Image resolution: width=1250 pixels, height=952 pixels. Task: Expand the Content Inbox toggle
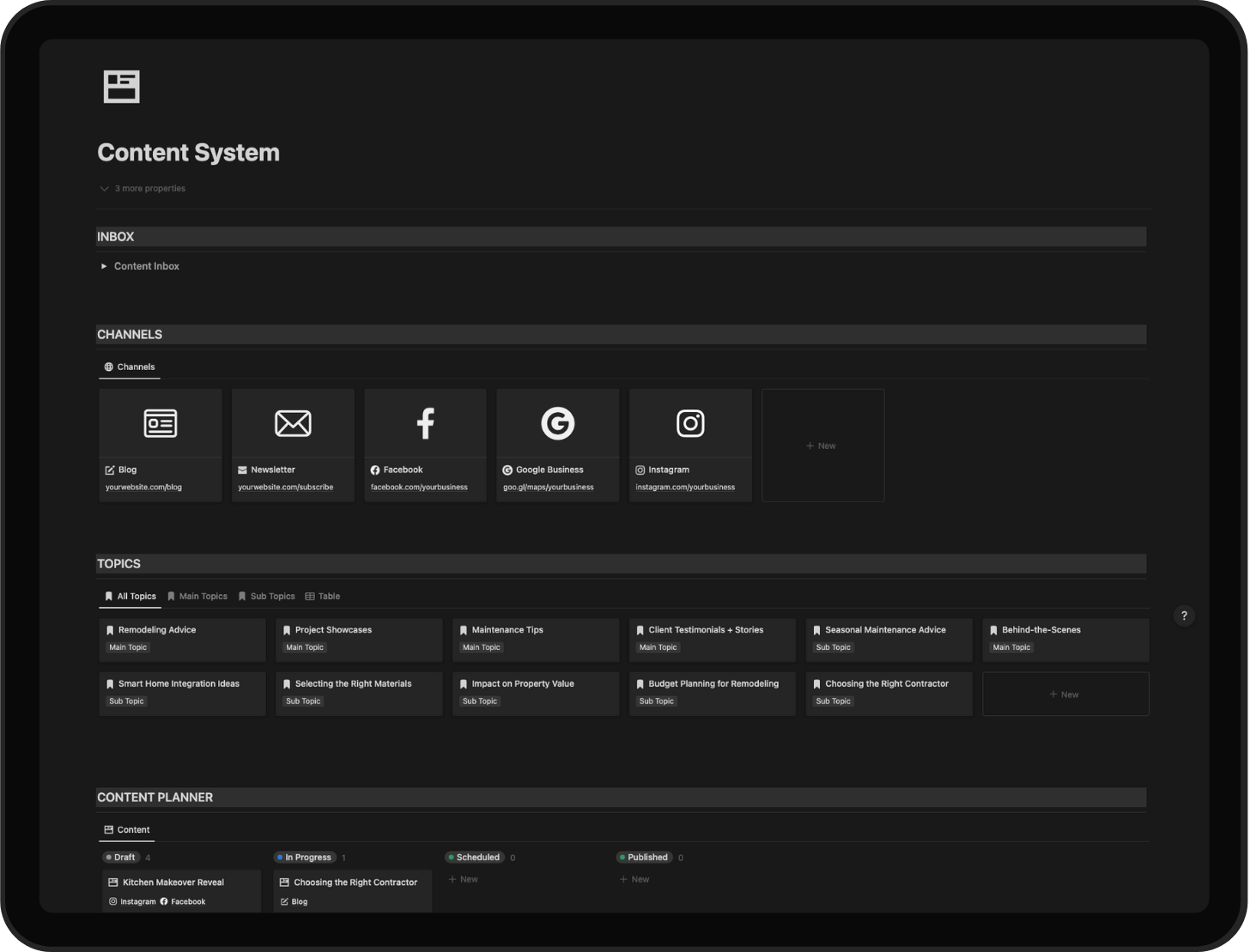tap(104, 266)
